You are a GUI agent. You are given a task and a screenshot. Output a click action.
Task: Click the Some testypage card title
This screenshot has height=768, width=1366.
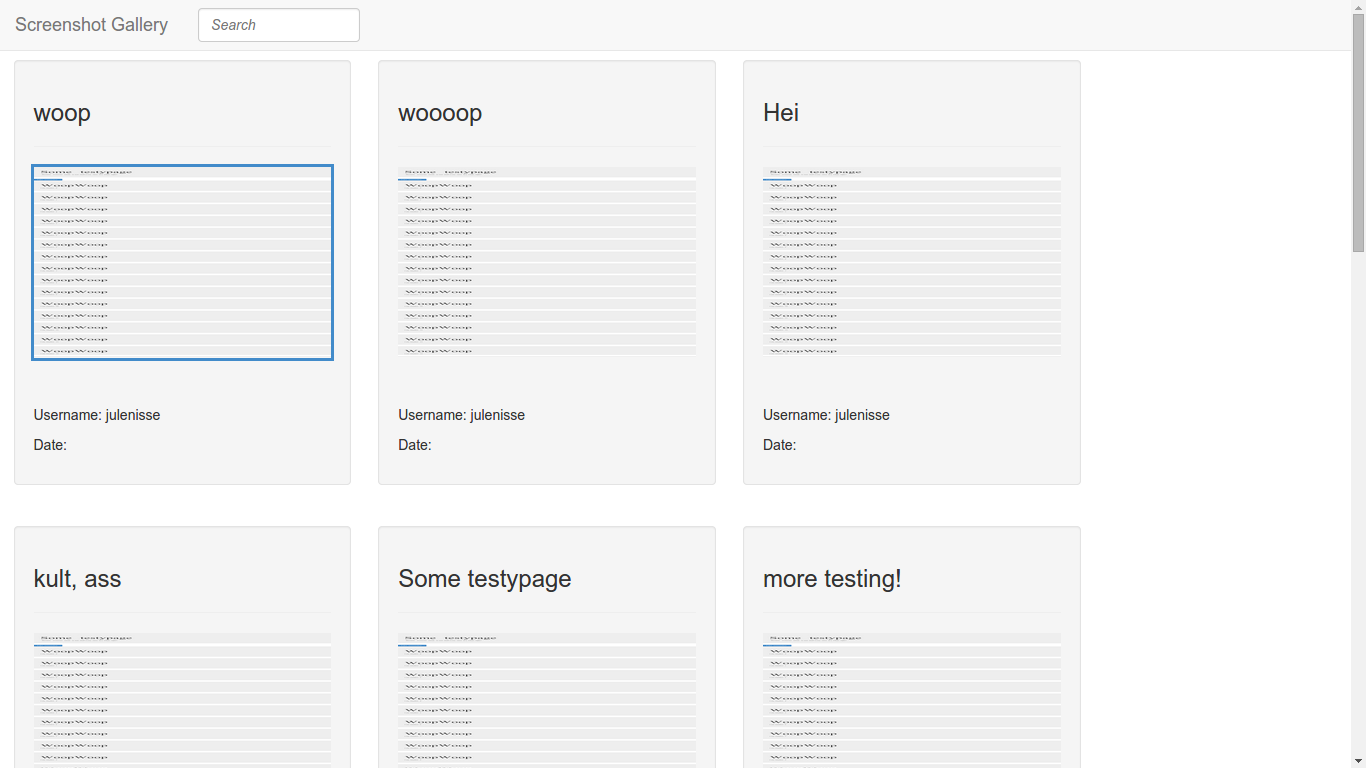pos(485,579)
